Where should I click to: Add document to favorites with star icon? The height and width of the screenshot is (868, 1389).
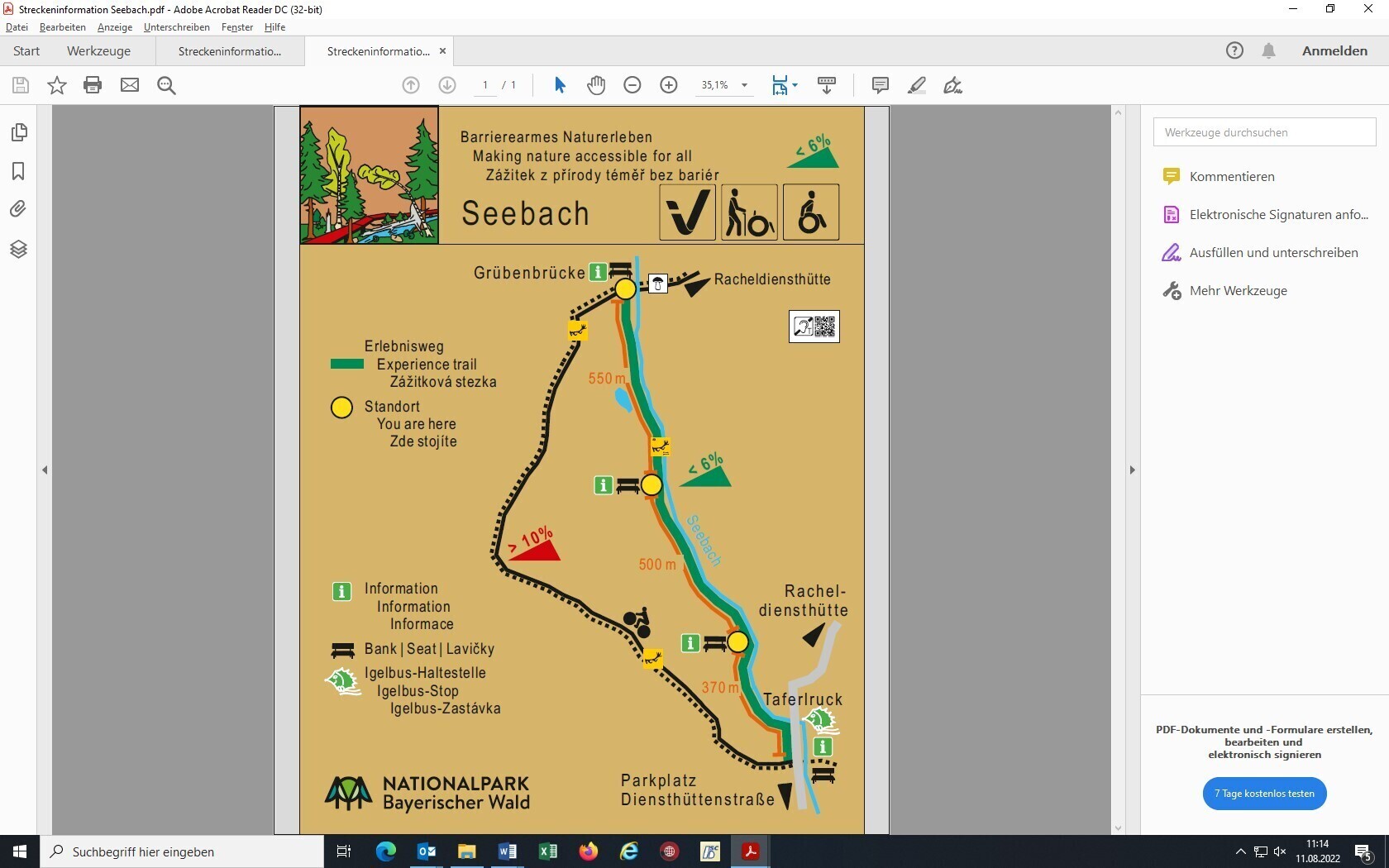(56, 85)
